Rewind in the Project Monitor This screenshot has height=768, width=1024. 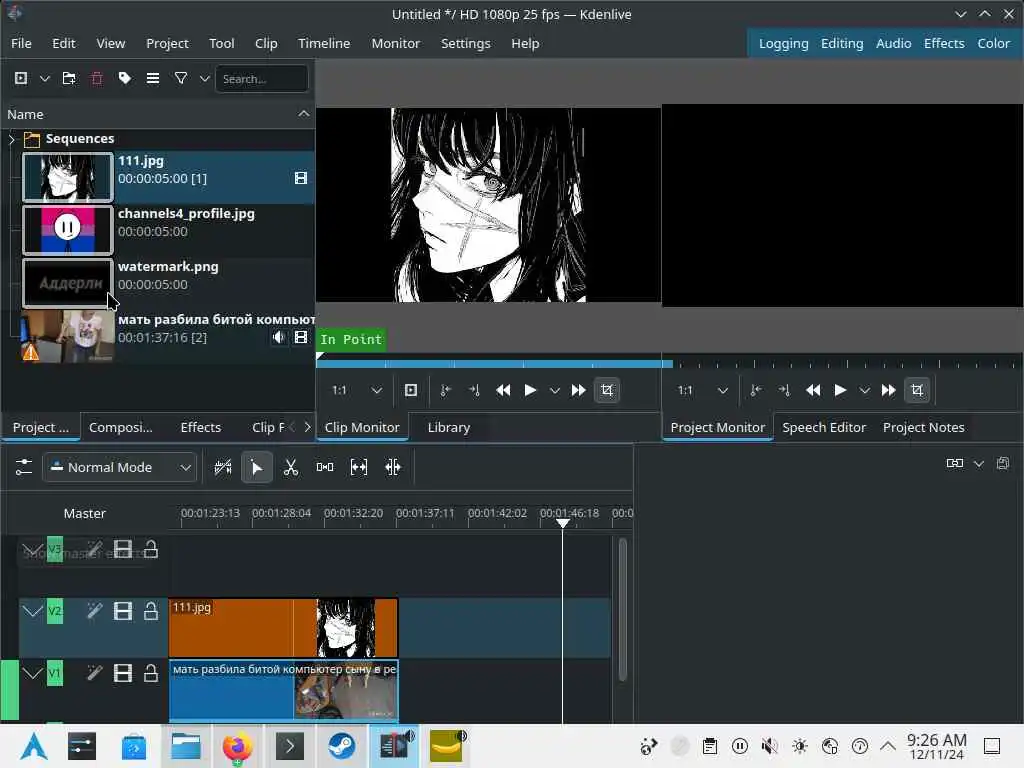[x=813, y=390]
